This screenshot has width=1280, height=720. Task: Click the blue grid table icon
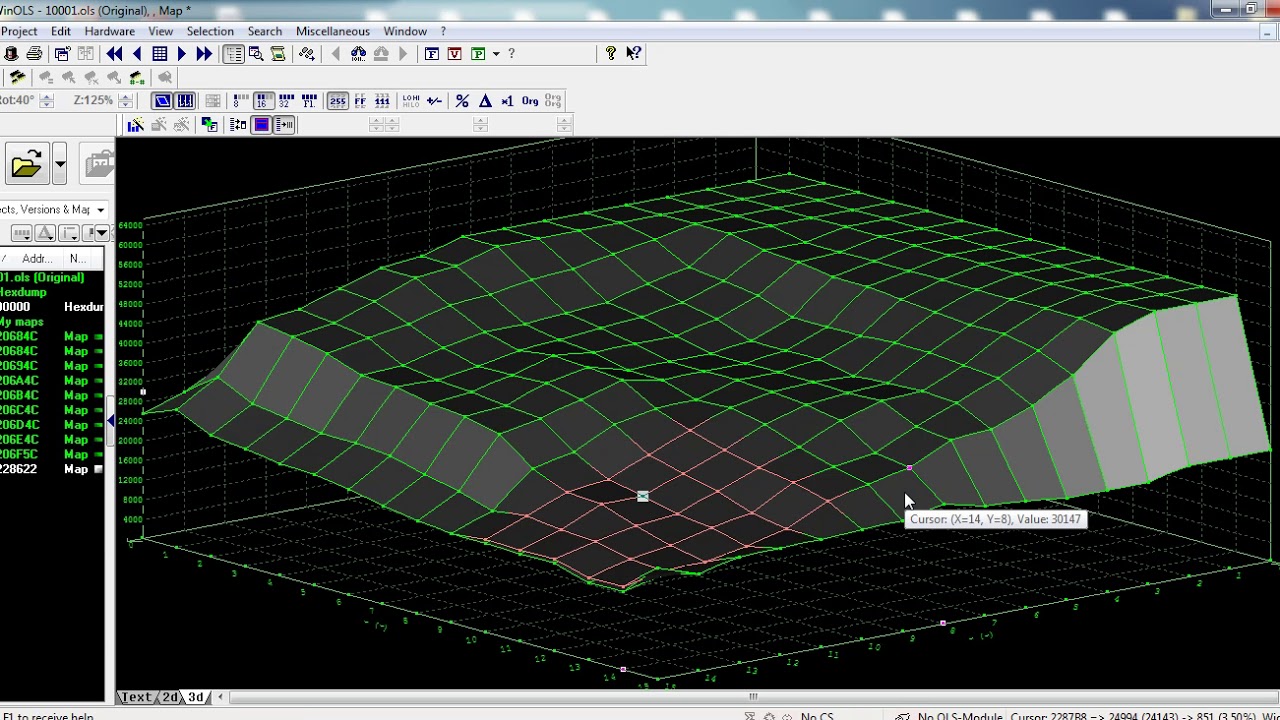point(160,54)
